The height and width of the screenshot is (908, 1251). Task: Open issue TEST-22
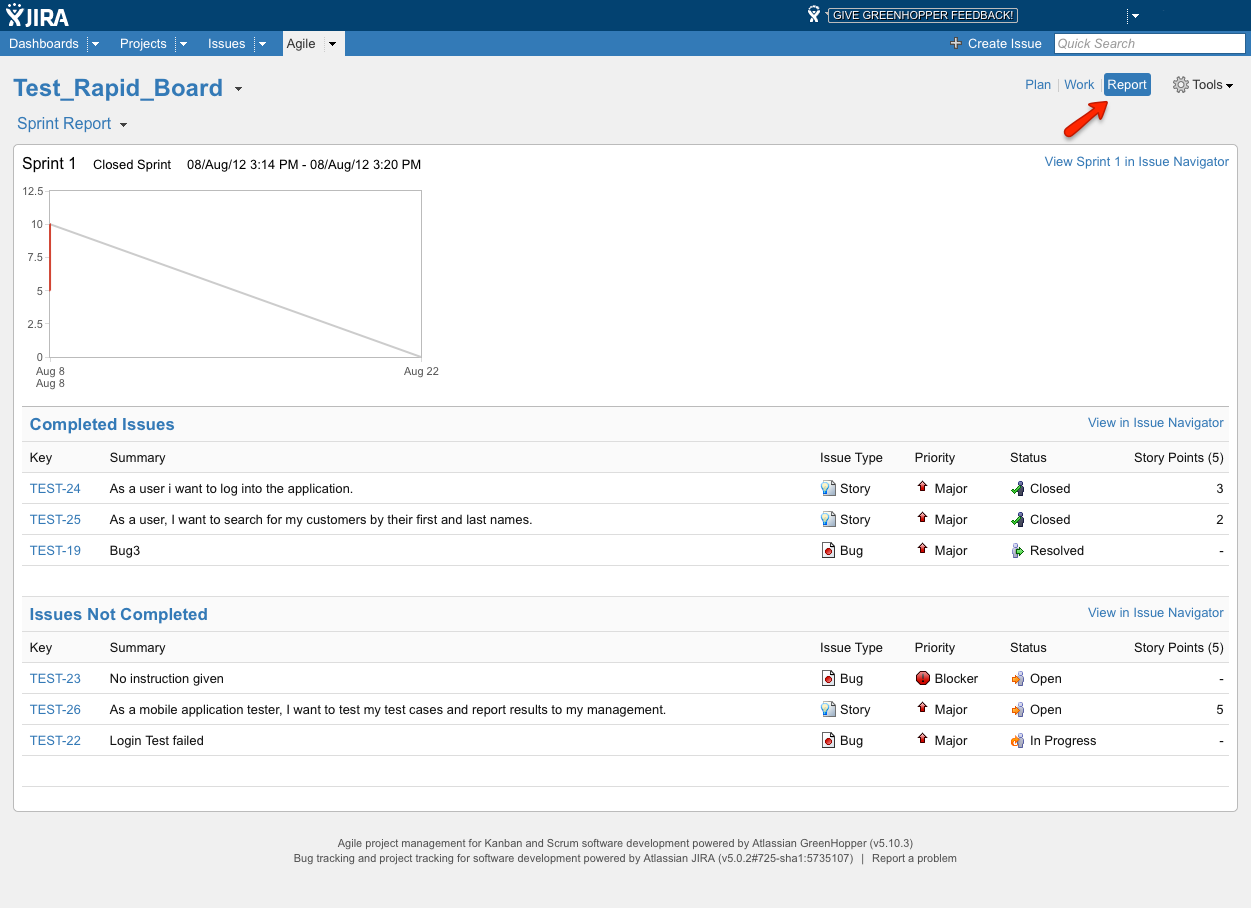pyautogui.click(x=55, y=741)
